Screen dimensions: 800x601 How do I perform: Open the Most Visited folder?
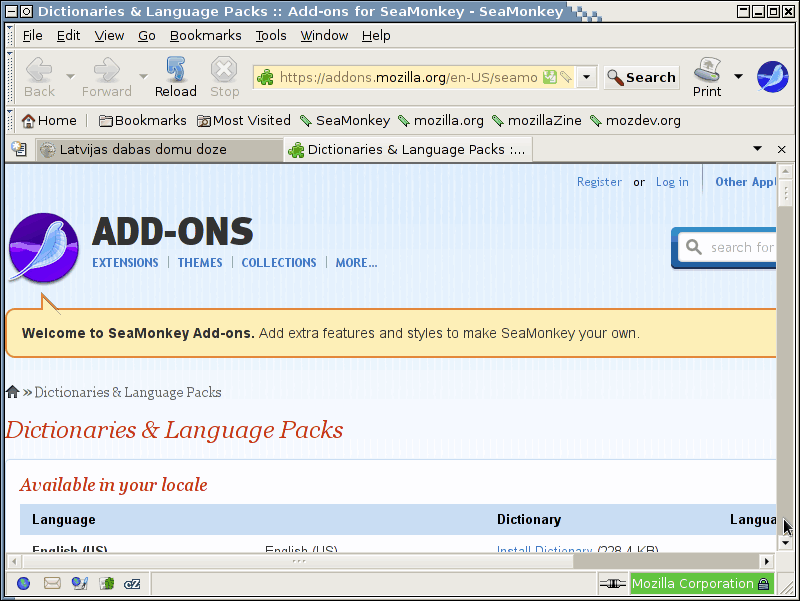click(x=244, y=121)
